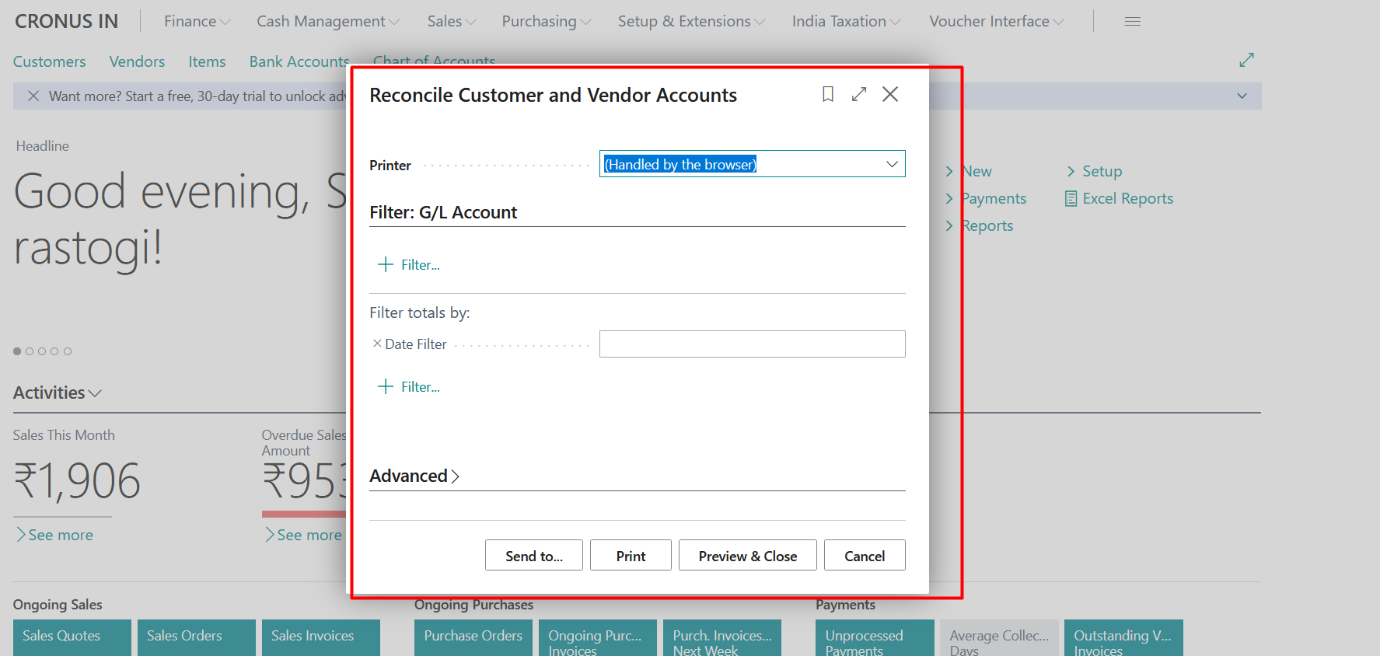Open the hamburger navigation menu
This screenshot has width=1380, height=656.
tap(1132, 20)
